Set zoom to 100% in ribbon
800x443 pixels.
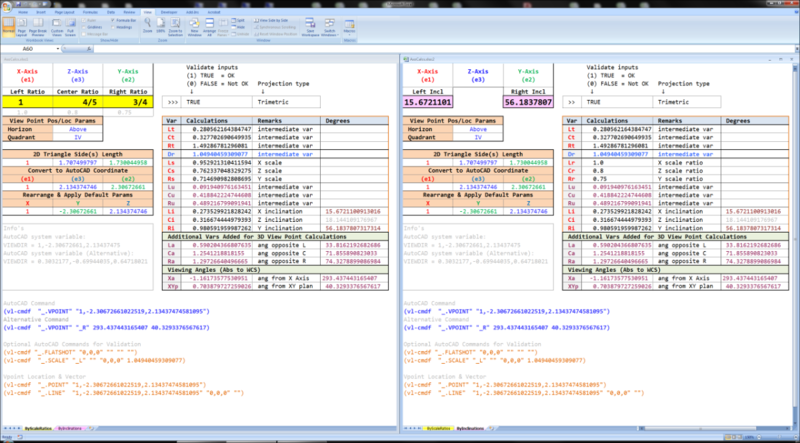(x=162, y=26)
